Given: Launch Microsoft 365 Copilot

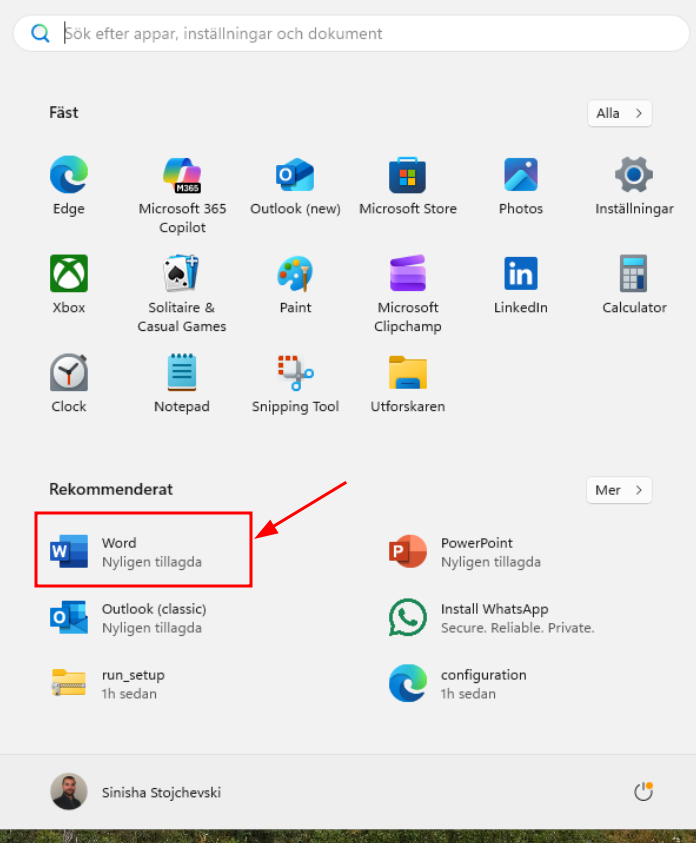Looking at the screenshot, I should [x=182, y=176].
